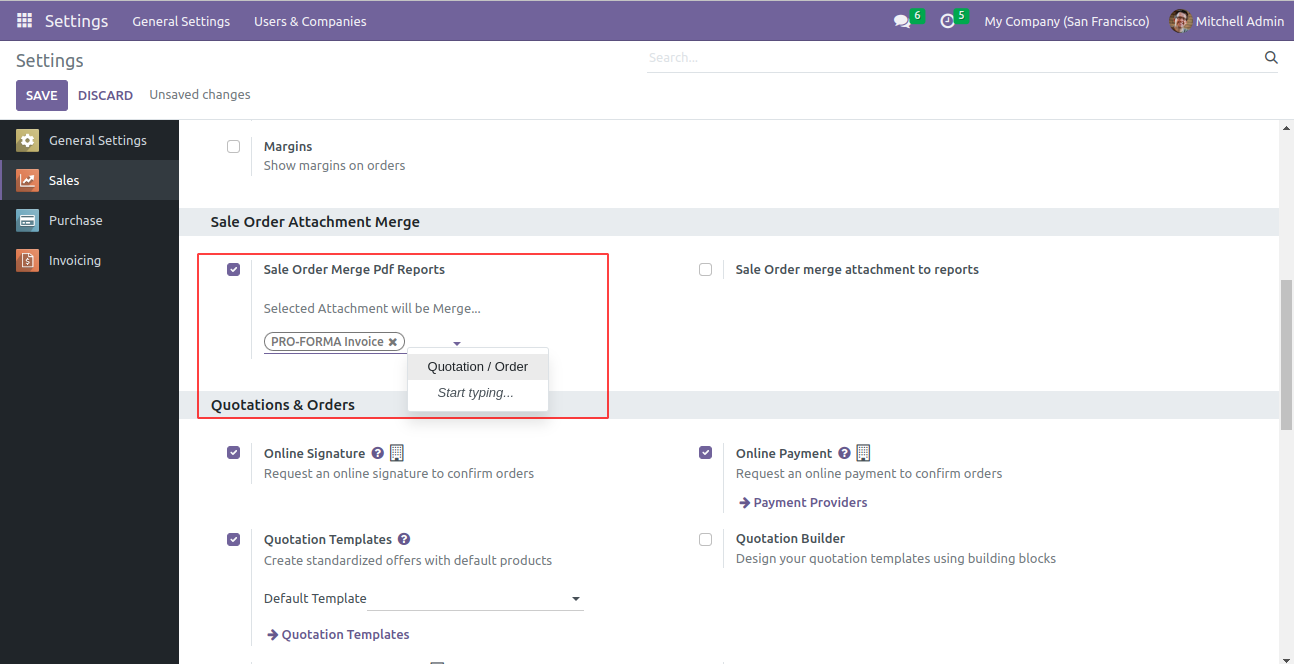Click the vertical scrollbar thumb
Screen dimensions: 1294x664
(1286, 355)
